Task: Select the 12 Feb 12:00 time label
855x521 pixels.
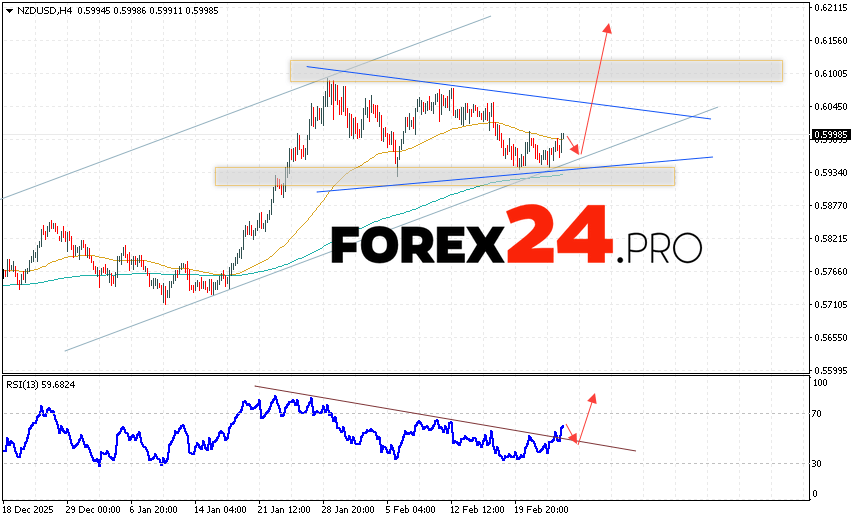Action: (x=477, y=510)
